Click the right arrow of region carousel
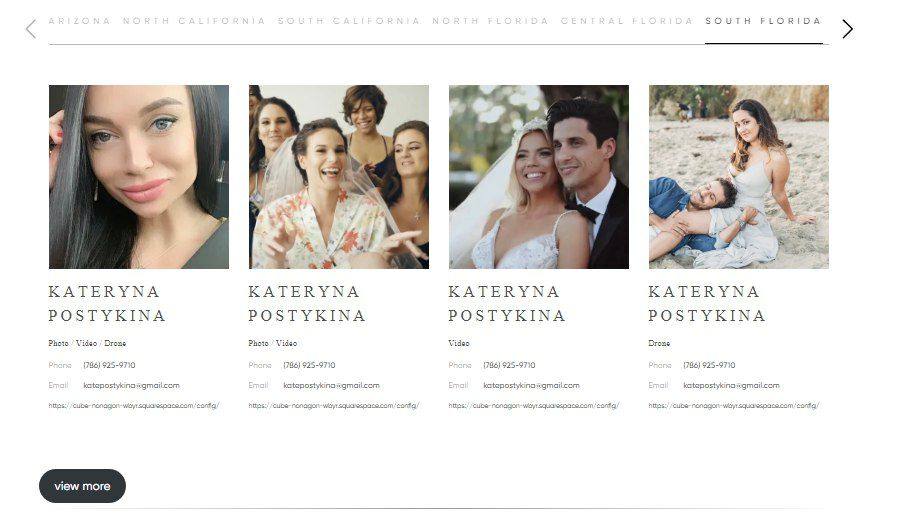 click(848, 29)
